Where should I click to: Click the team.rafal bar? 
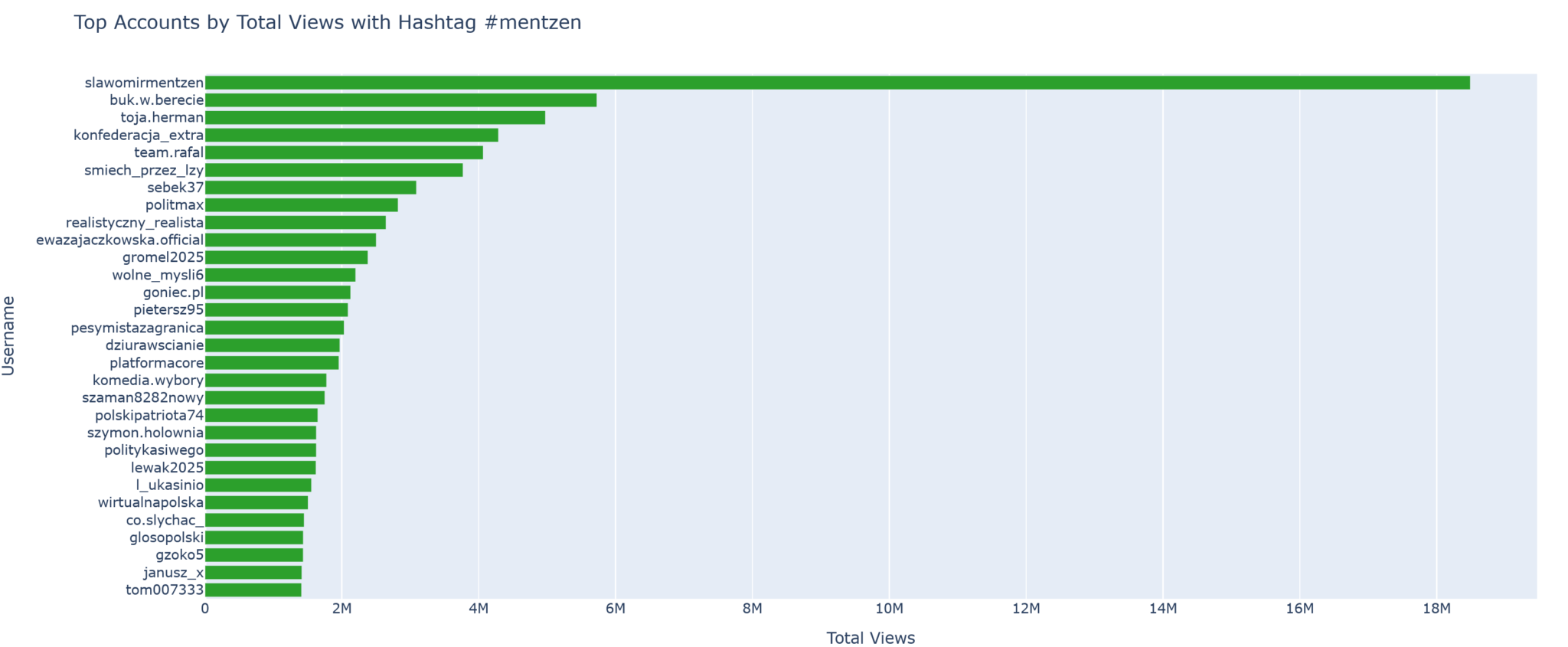pos(344,153)
